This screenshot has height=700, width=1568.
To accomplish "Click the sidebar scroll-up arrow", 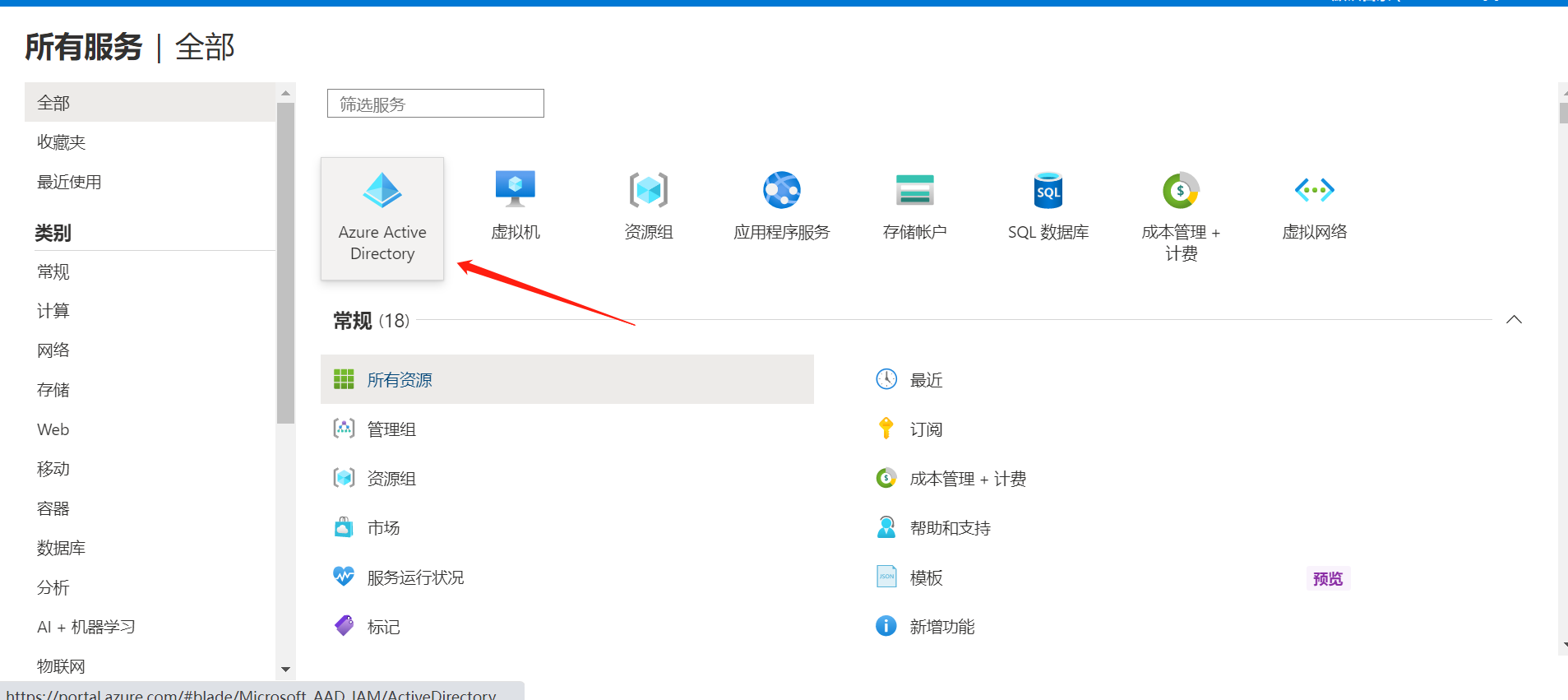I will 285,93.
